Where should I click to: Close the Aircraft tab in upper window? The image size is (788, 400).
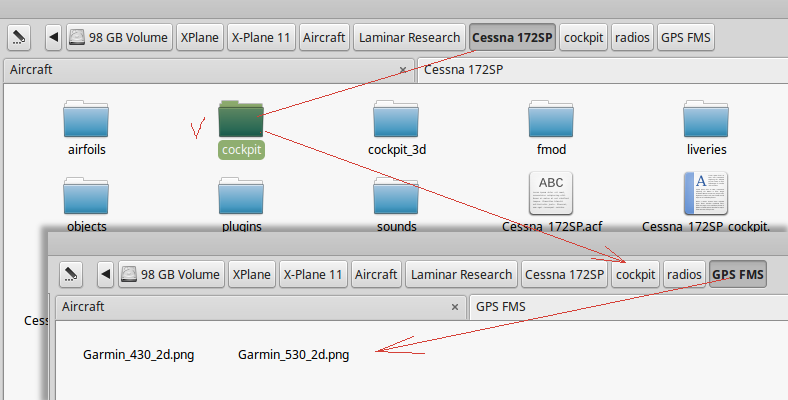coord(403,70)
